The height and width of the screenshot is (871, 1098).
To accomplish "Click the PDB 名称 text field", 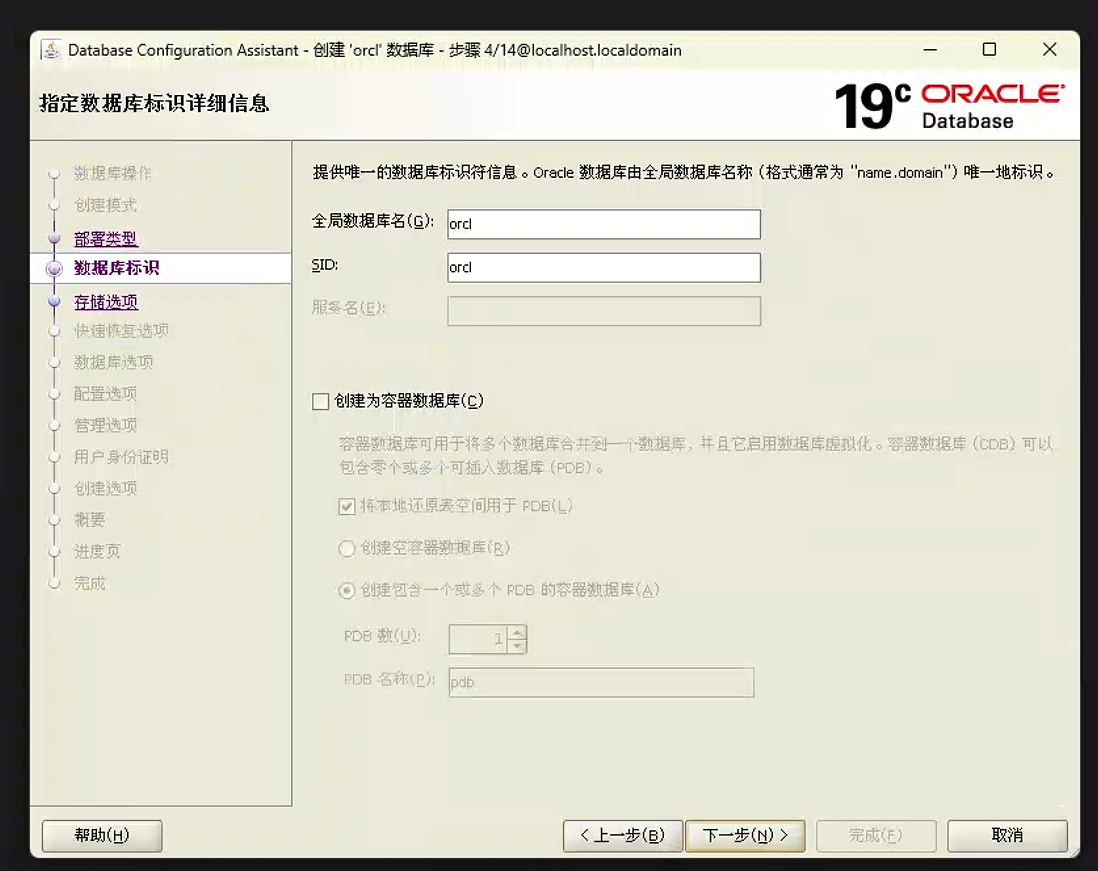I will (x=602, y=682).
